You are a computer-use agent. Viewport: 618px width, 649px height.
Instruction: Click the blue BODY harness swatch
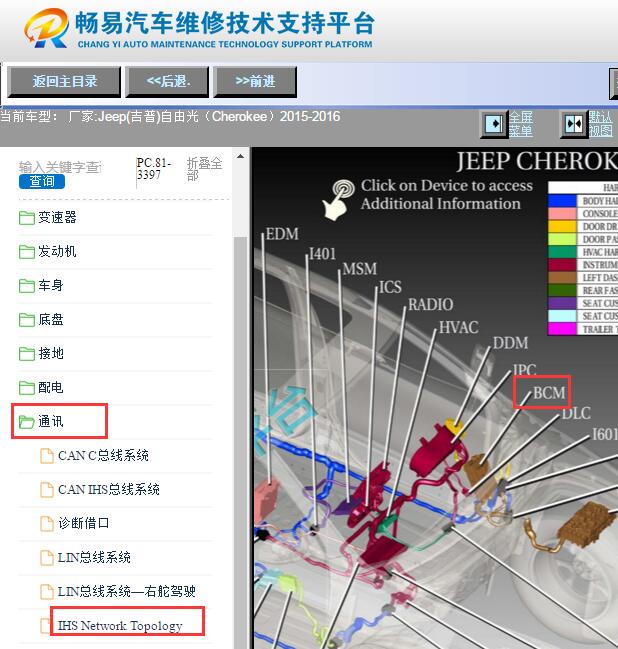[562, 201]
